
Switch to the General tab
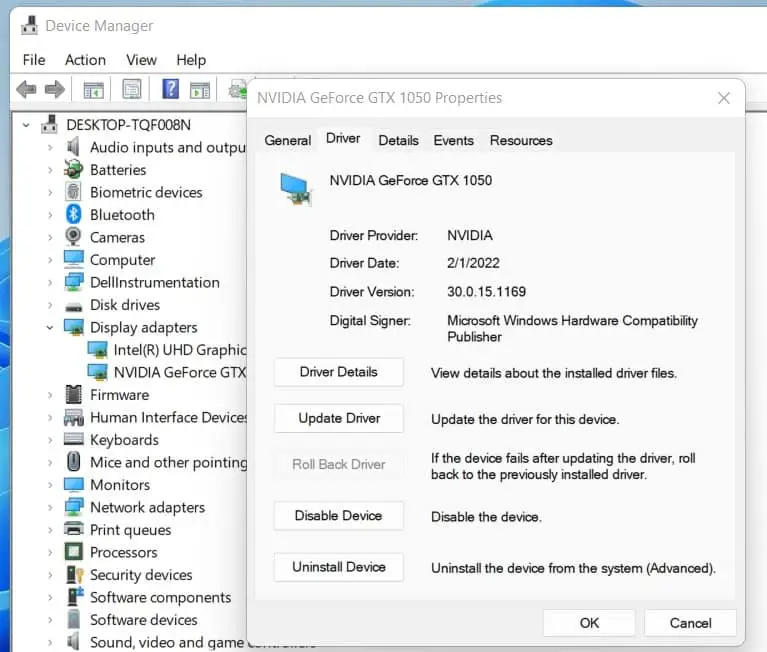tap(288, 140)
